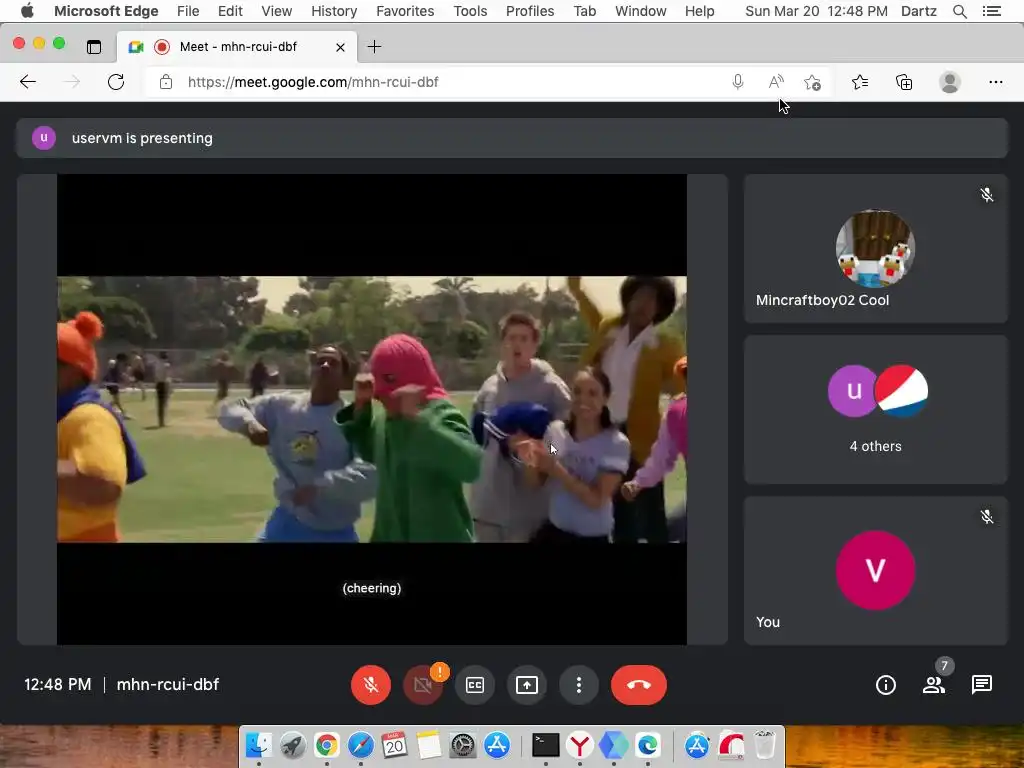Click the presented video screen
1024x768 pixels.
point(372,409)
